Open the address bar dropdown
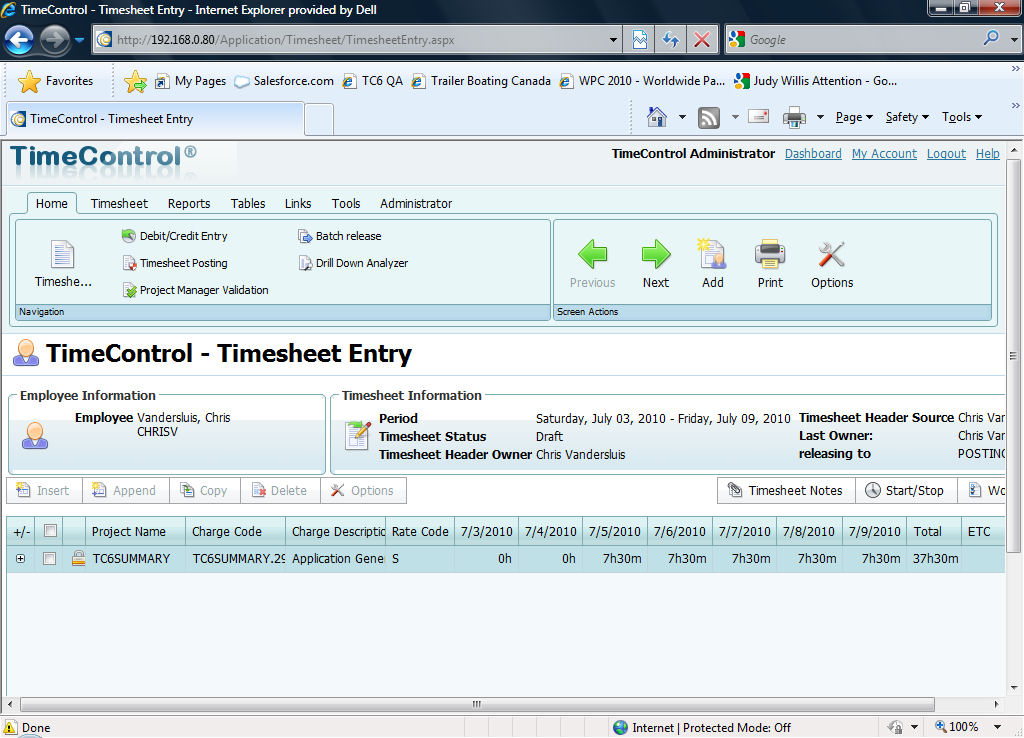This screenshot has height=738, width=1024. tap(613, 40)
